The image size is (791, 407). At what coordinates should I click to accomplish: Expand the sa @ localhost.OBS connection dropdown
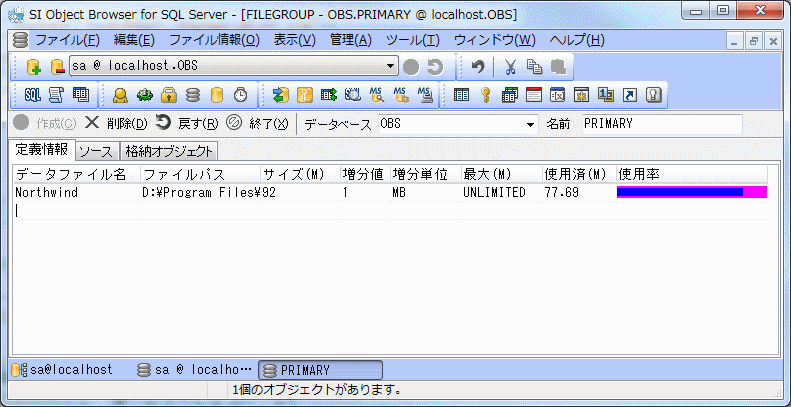click(x=391, y=67)
